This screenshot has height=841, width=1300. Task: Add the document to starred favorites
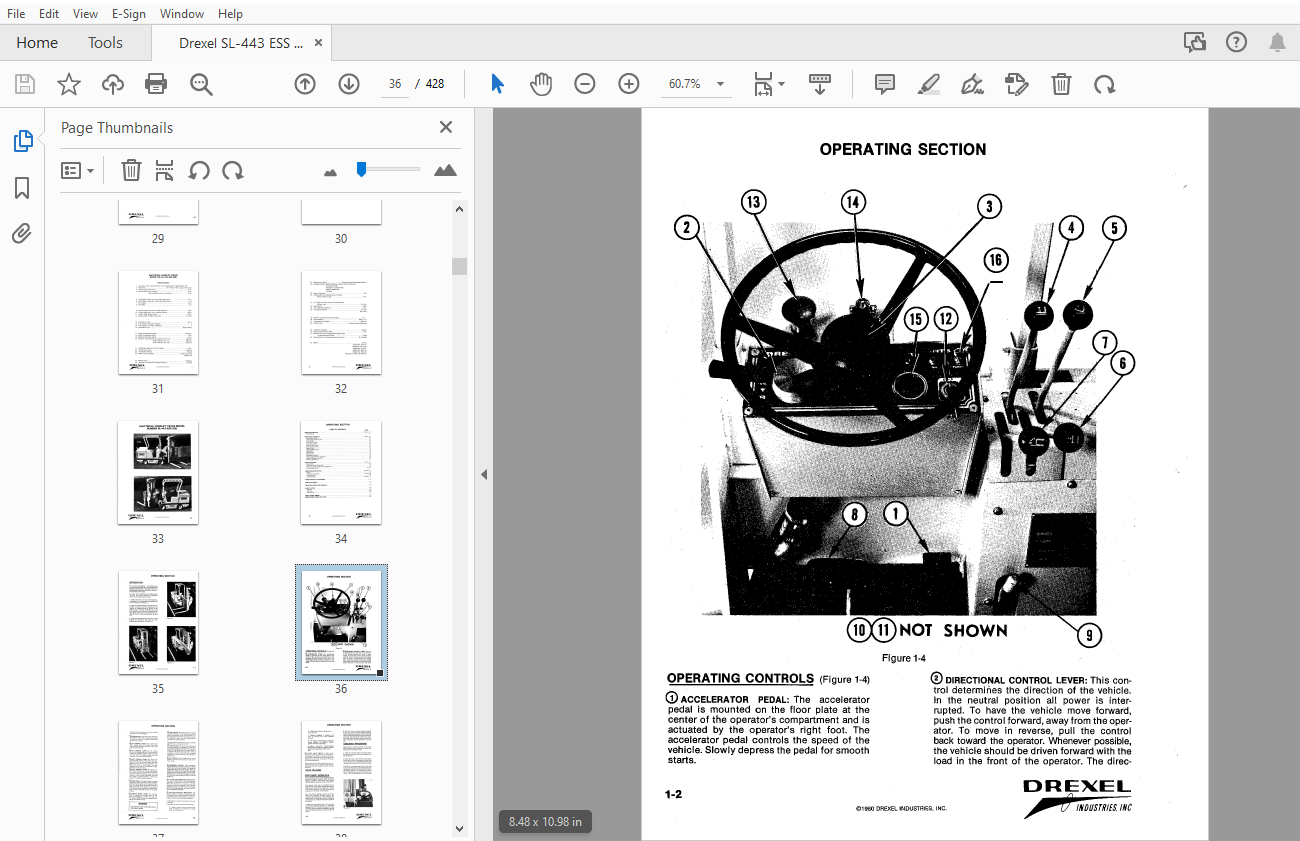(68, 84)
